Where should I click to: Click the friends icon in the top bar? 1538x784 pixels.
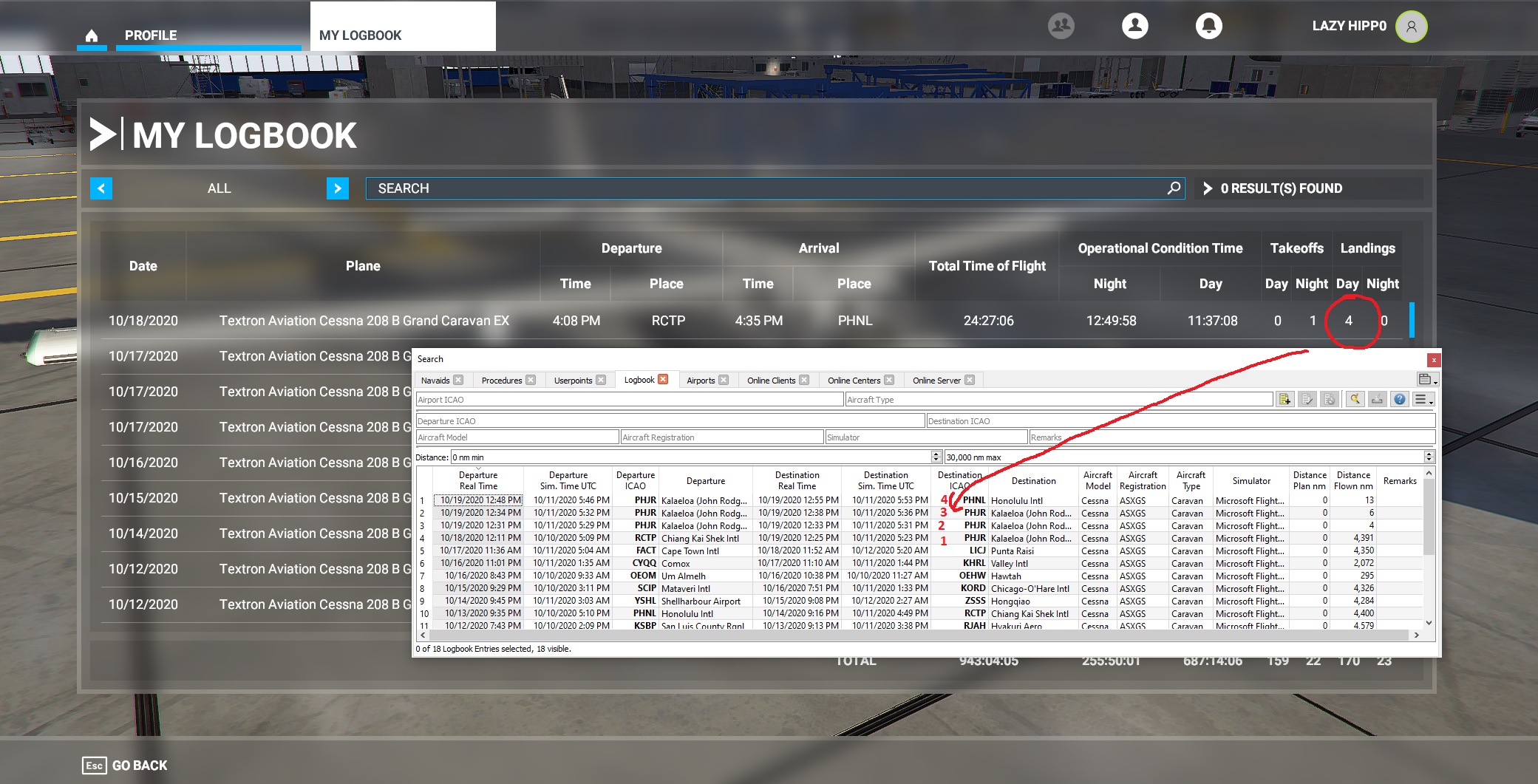[x=1061, y=25]
